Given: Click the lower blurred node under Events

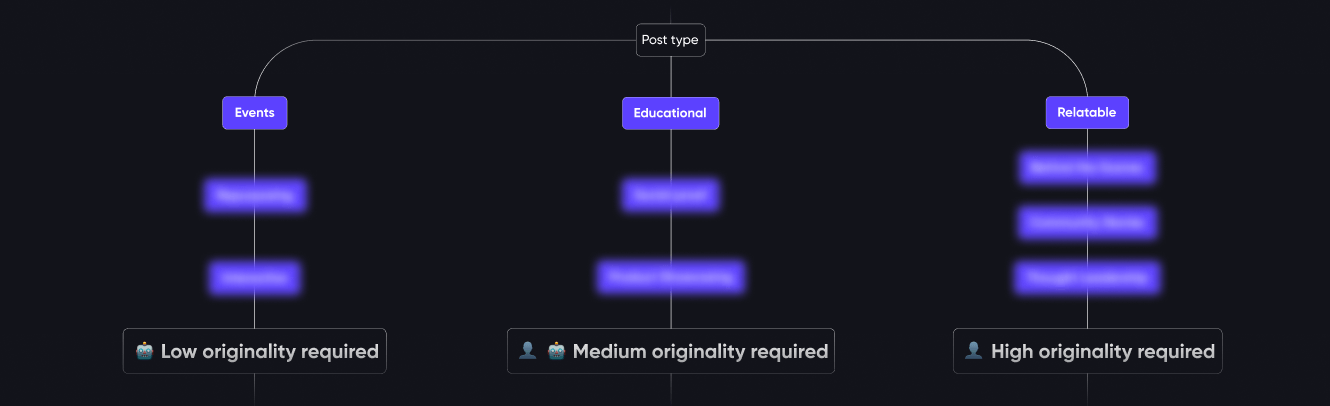Looking at the screenshot, I should tap(254, 277).
